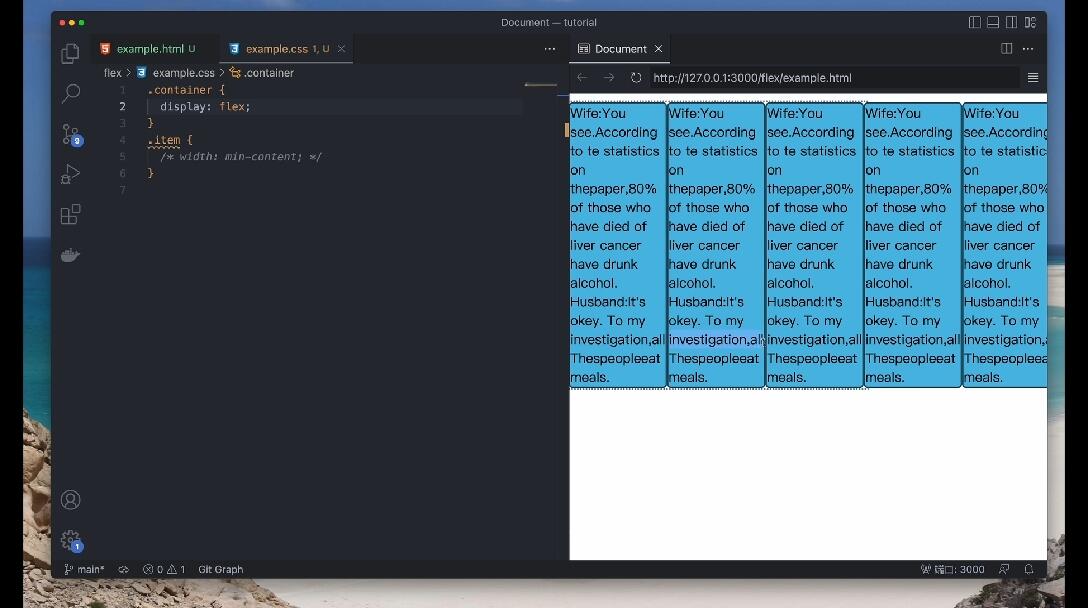This screenshot has width=1088, height=608.
Task: Open the Manage gear icon
Action: click(x=71, y=541)
